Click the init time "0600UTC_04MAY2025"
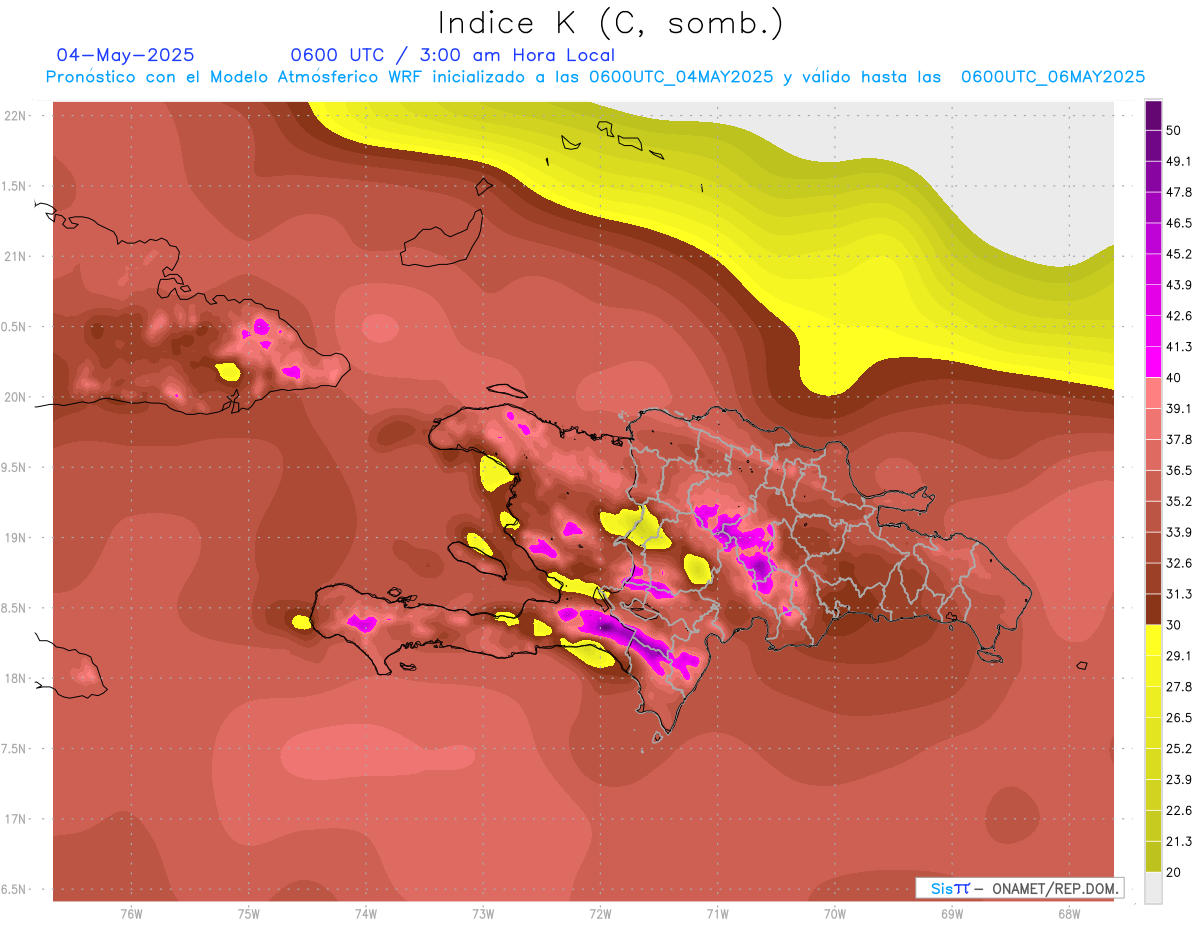This screenshot has width=1200, height=927. 681,77
